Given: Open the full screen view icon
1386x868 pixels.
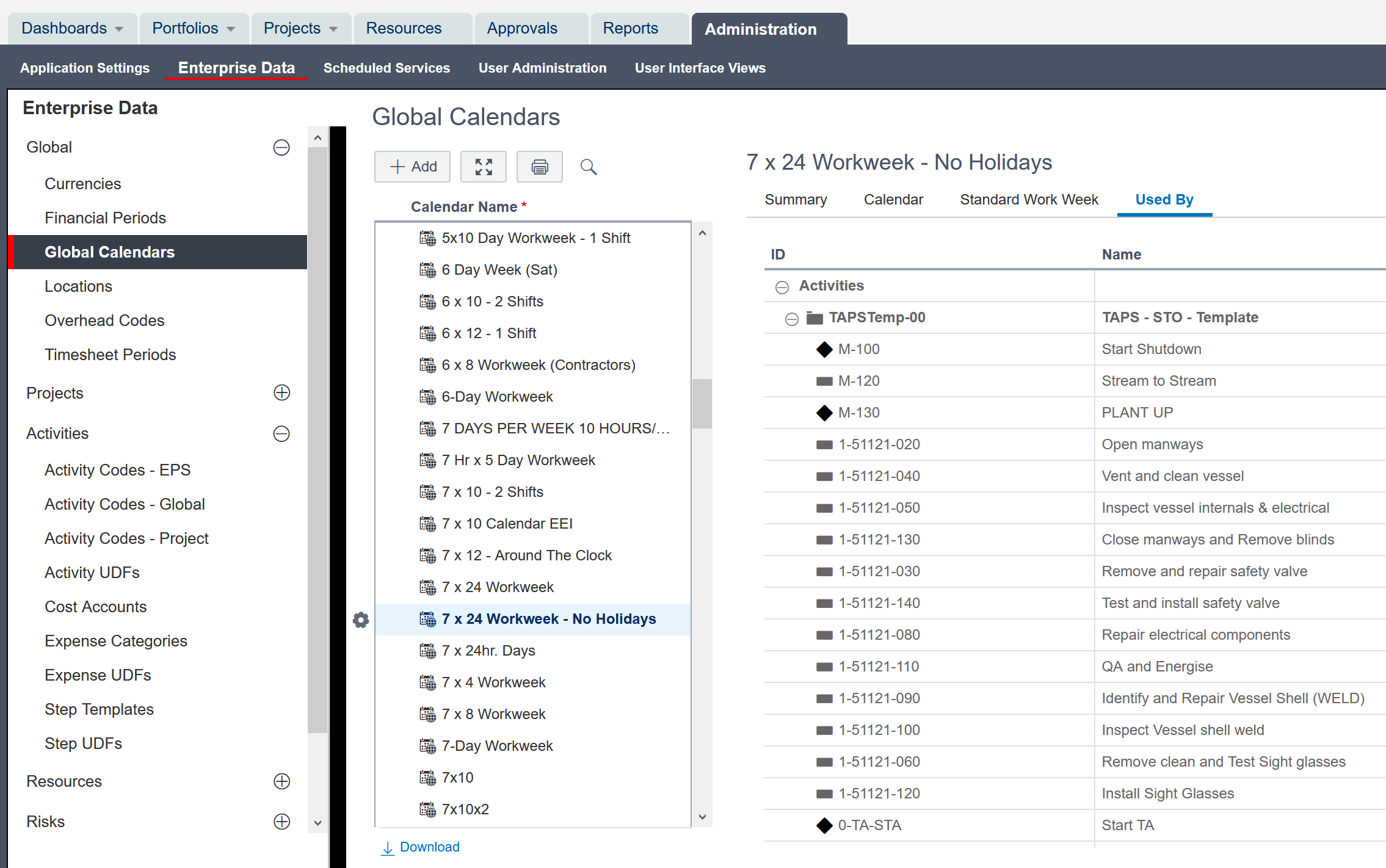Looking at the screenshot, I should 484,166.
